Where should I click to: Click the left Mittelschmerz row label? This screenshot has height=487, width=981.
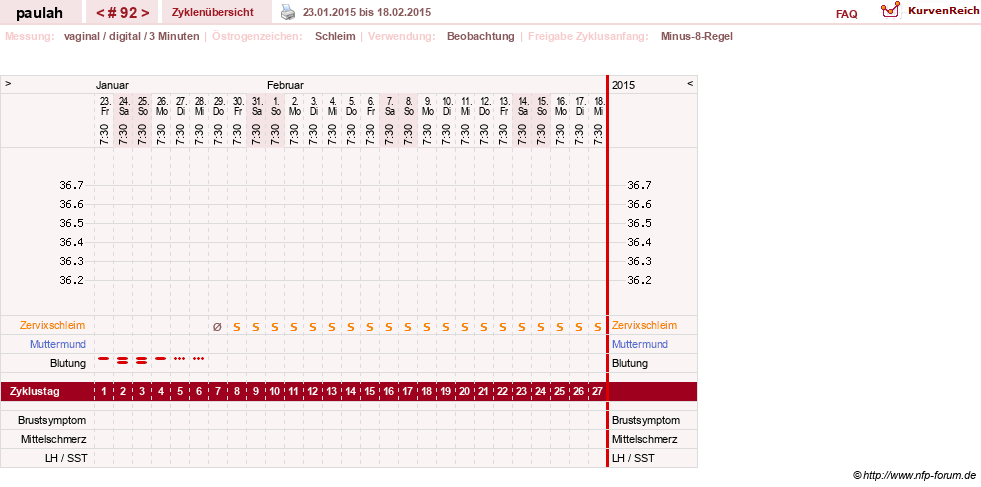click(53, 439)
